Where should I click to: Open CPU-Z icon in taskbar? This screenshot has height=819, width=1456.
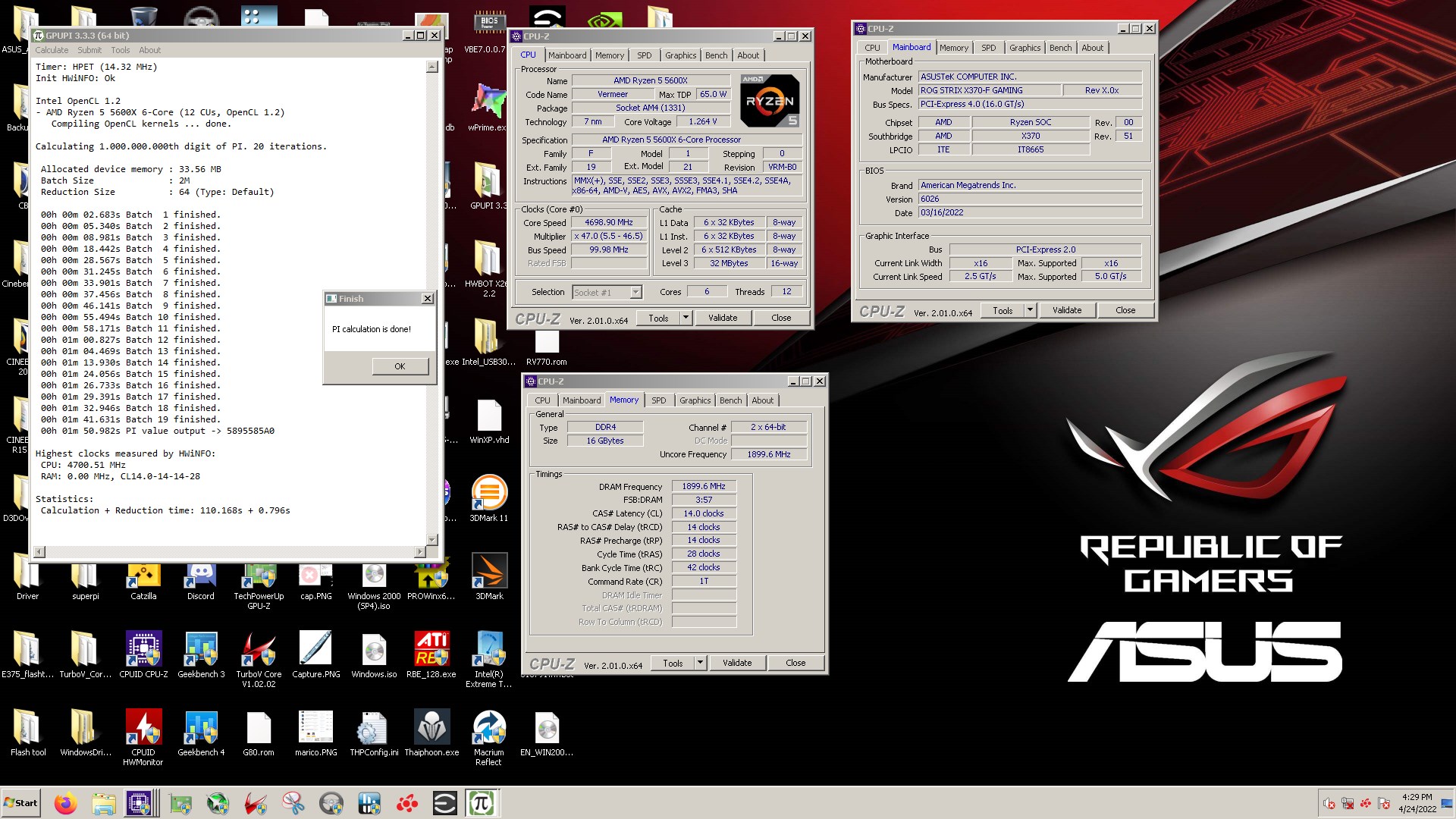(140, 803)
